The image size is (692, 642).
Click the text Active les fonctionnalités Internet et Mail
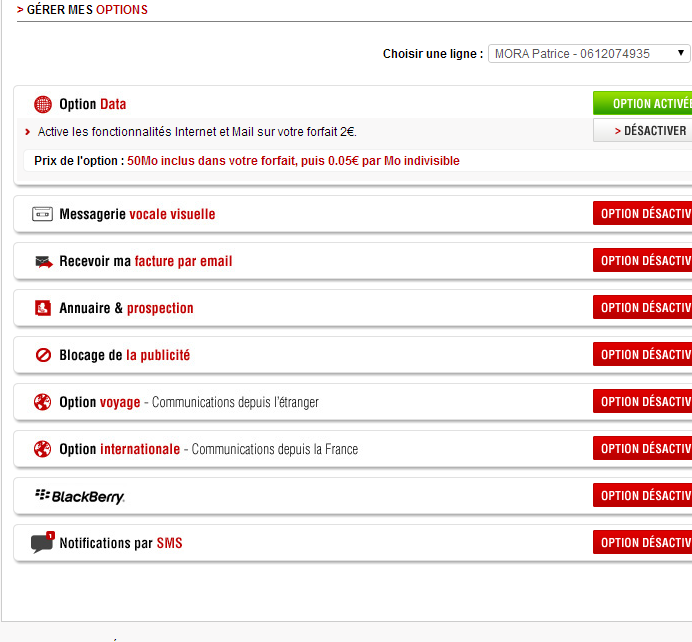[197, 132]
